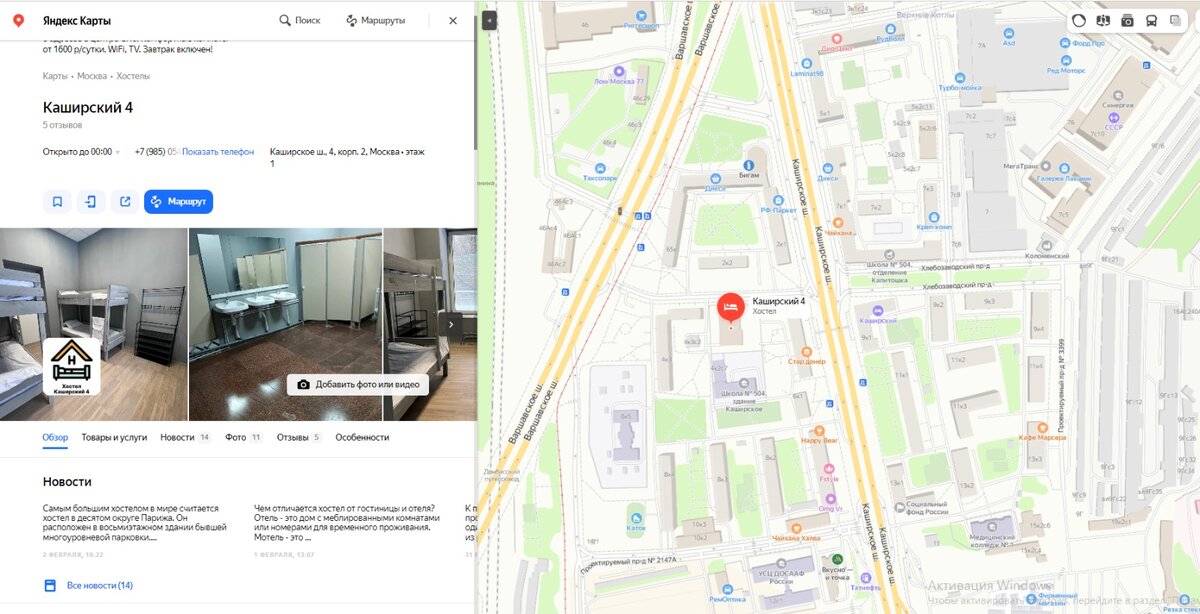Click Добавить фото или видео button
The height and width of the screenshot is (614, 1200).
(x=358, y=384)
